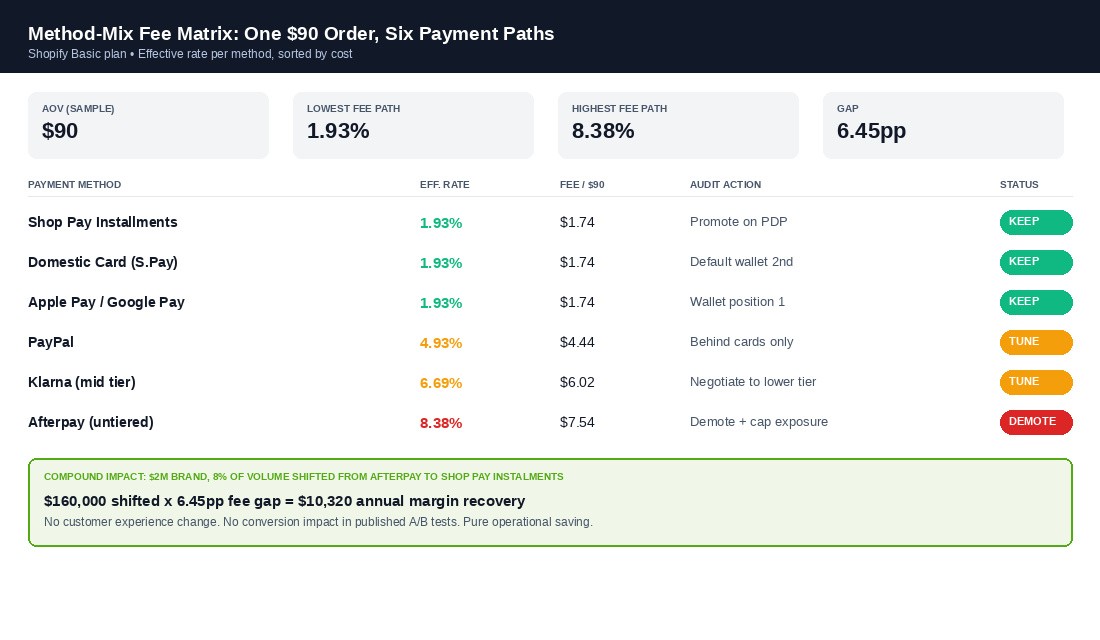The image size is (1100, 640).
Task: Click the Payment Method column header
Action: [x=74, y=185]
